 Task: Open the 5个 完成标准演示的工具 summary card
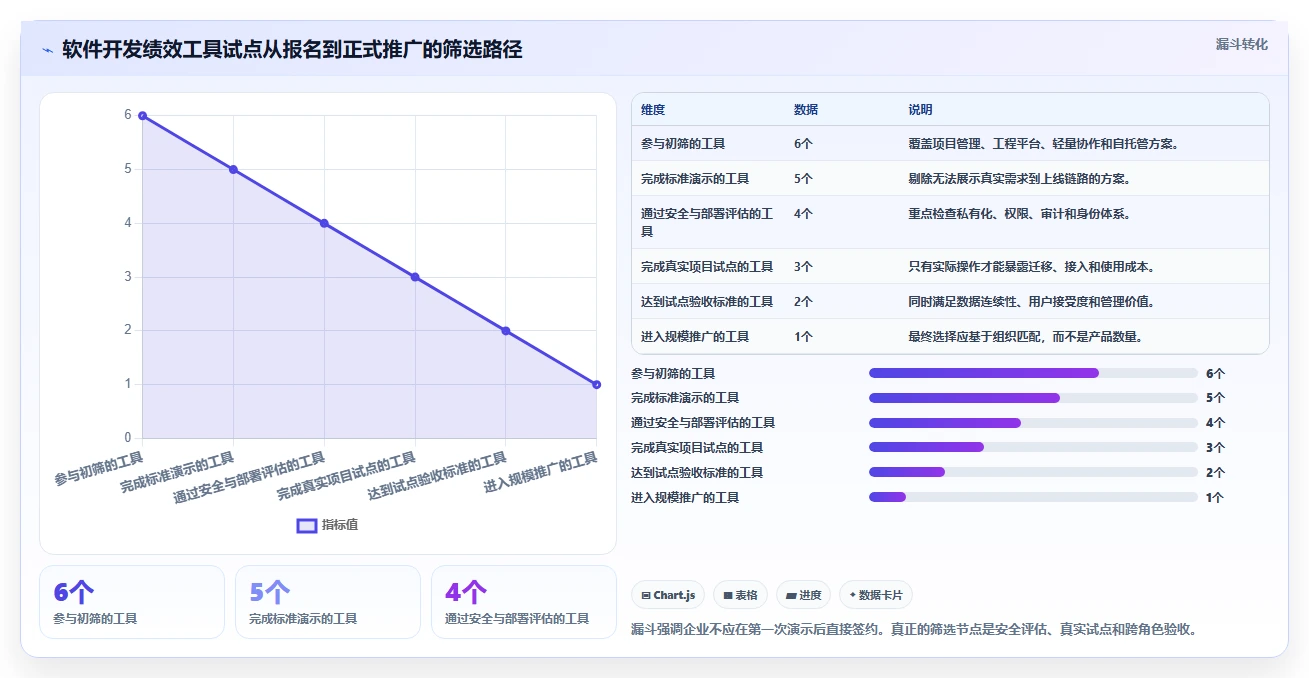click(328, 602)
